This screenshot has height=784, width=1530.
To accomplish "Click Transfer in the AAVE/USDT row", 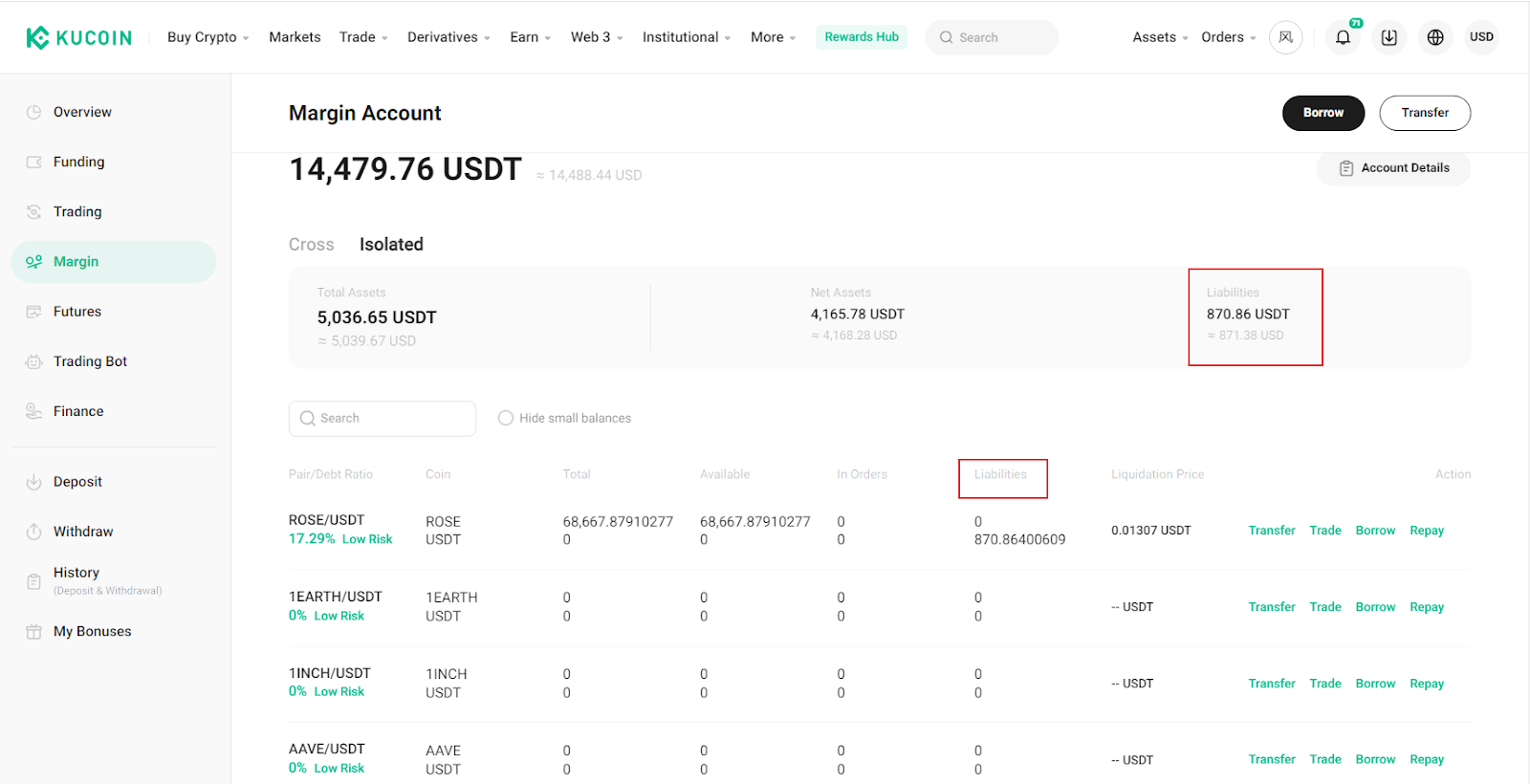I will [1272, 759].
